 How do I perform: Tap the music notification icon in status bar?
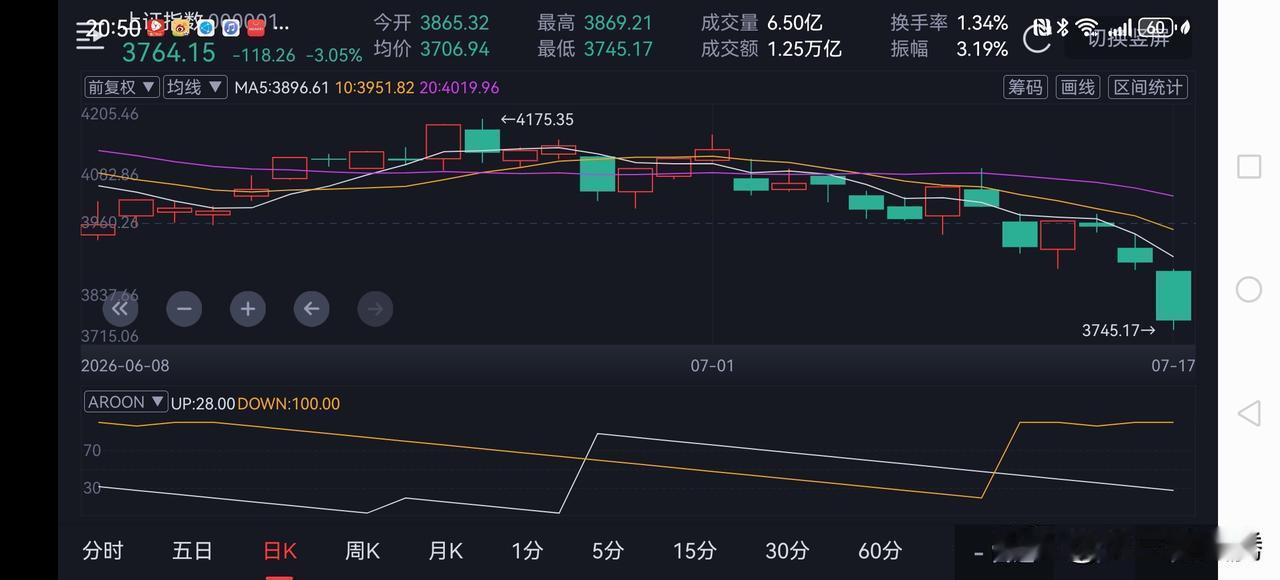[230, 28]
